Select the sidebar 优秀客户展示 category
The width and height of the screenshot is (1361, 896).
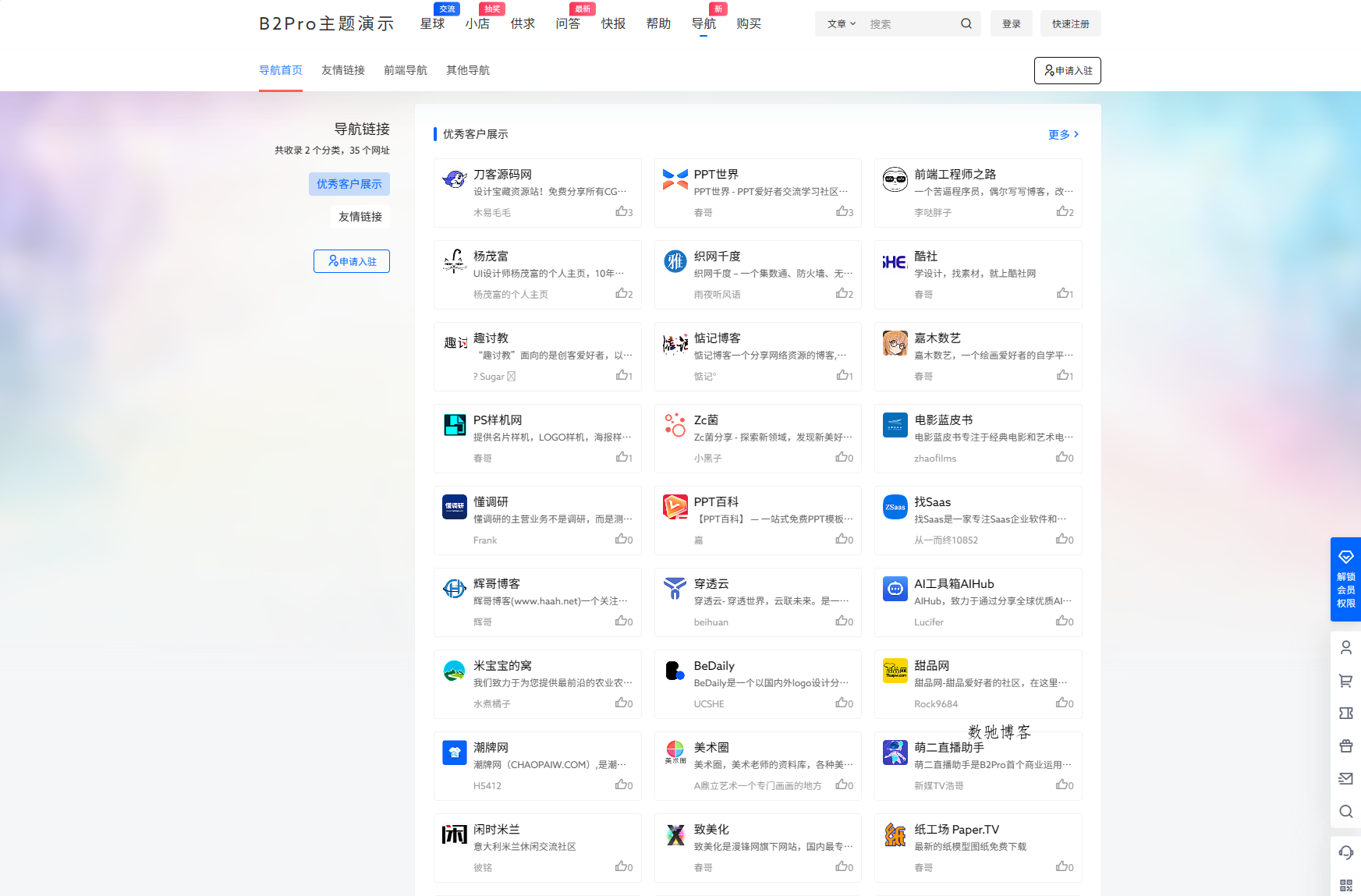[349, 184]
